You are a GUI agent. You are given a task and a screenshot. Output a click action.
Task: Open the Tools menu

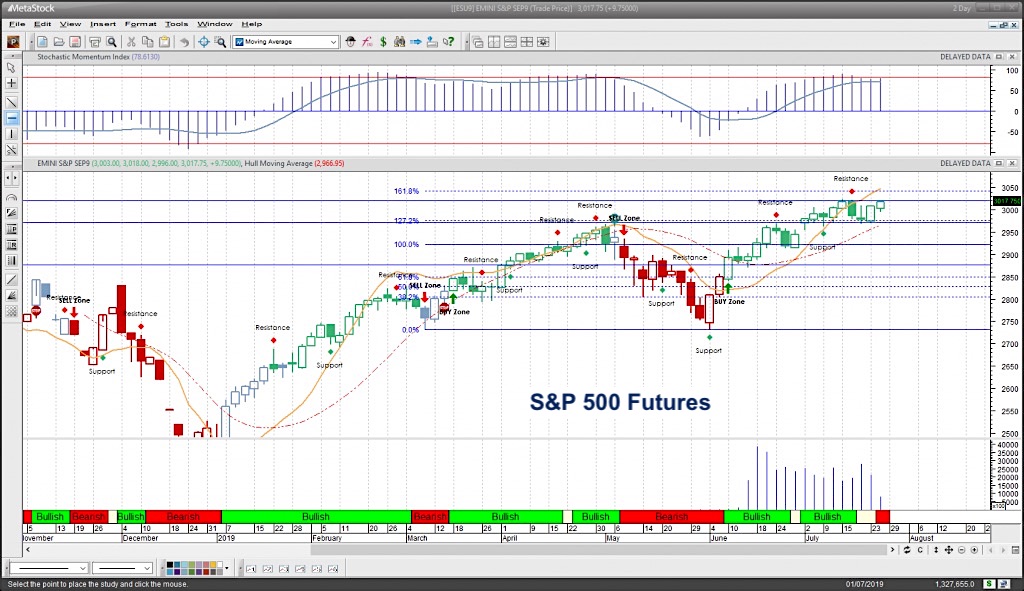coord(176,24)
